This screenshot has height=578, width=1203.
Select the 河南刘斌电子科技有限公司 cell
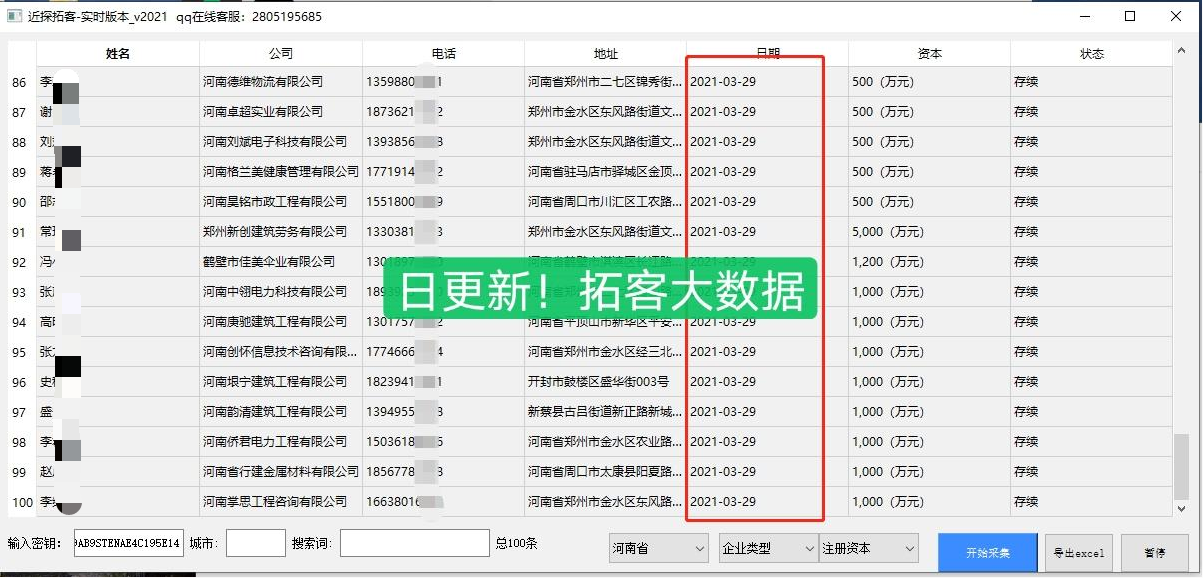coord(281,142)
